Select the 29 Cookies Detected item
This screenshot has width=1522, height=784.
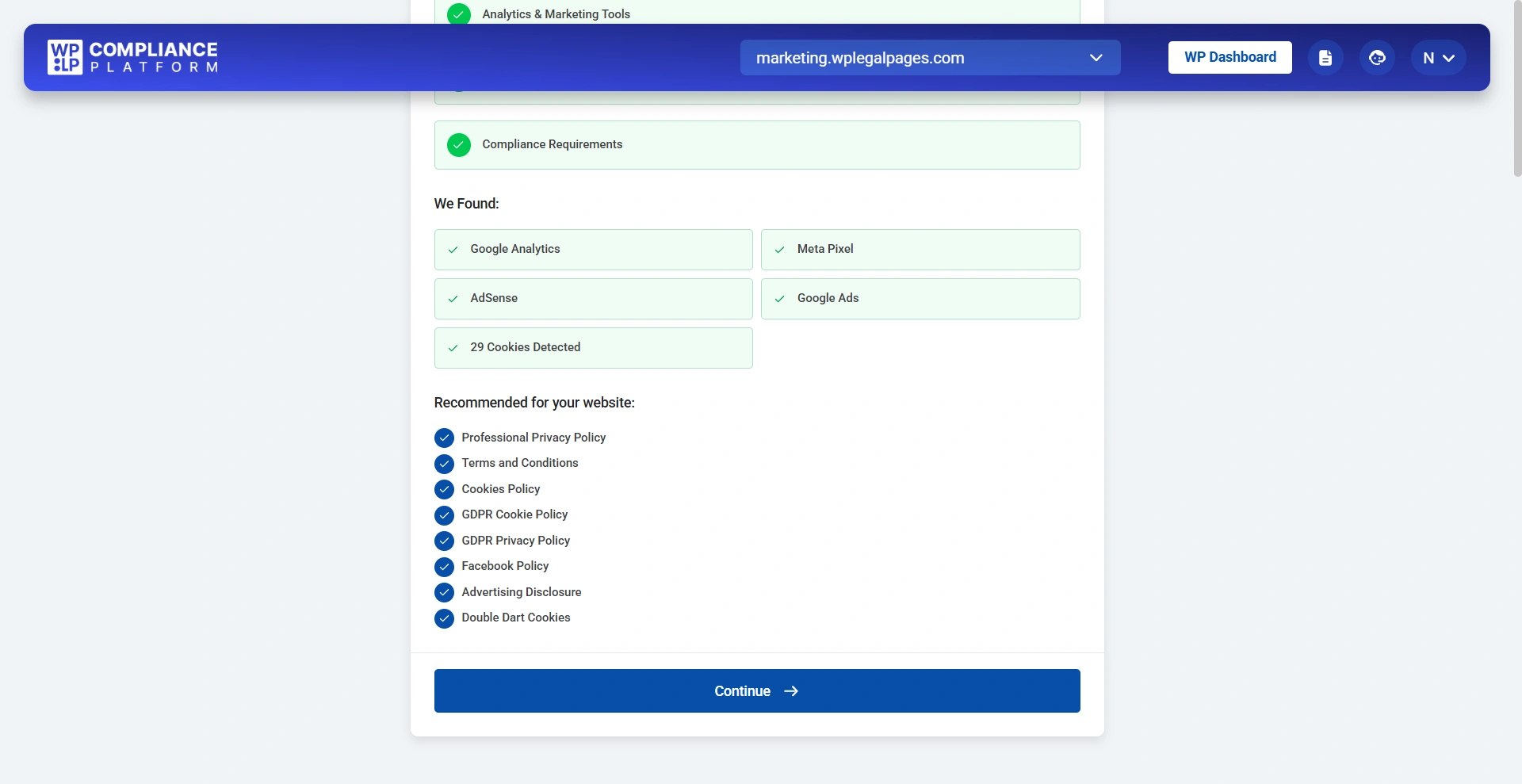coord(593,348)
